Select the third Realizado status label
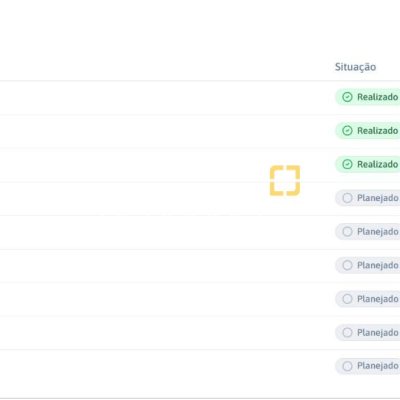This screenshot has width=400, height=400. [x=378, y=164]
